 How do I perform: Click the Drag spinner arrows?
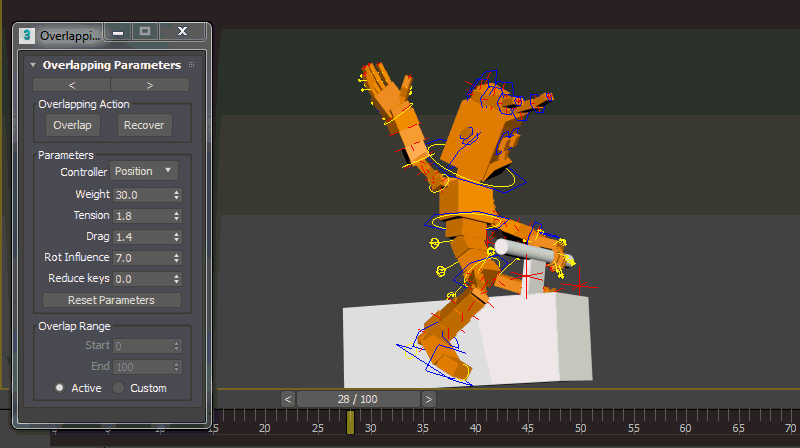tap(177, 237)
